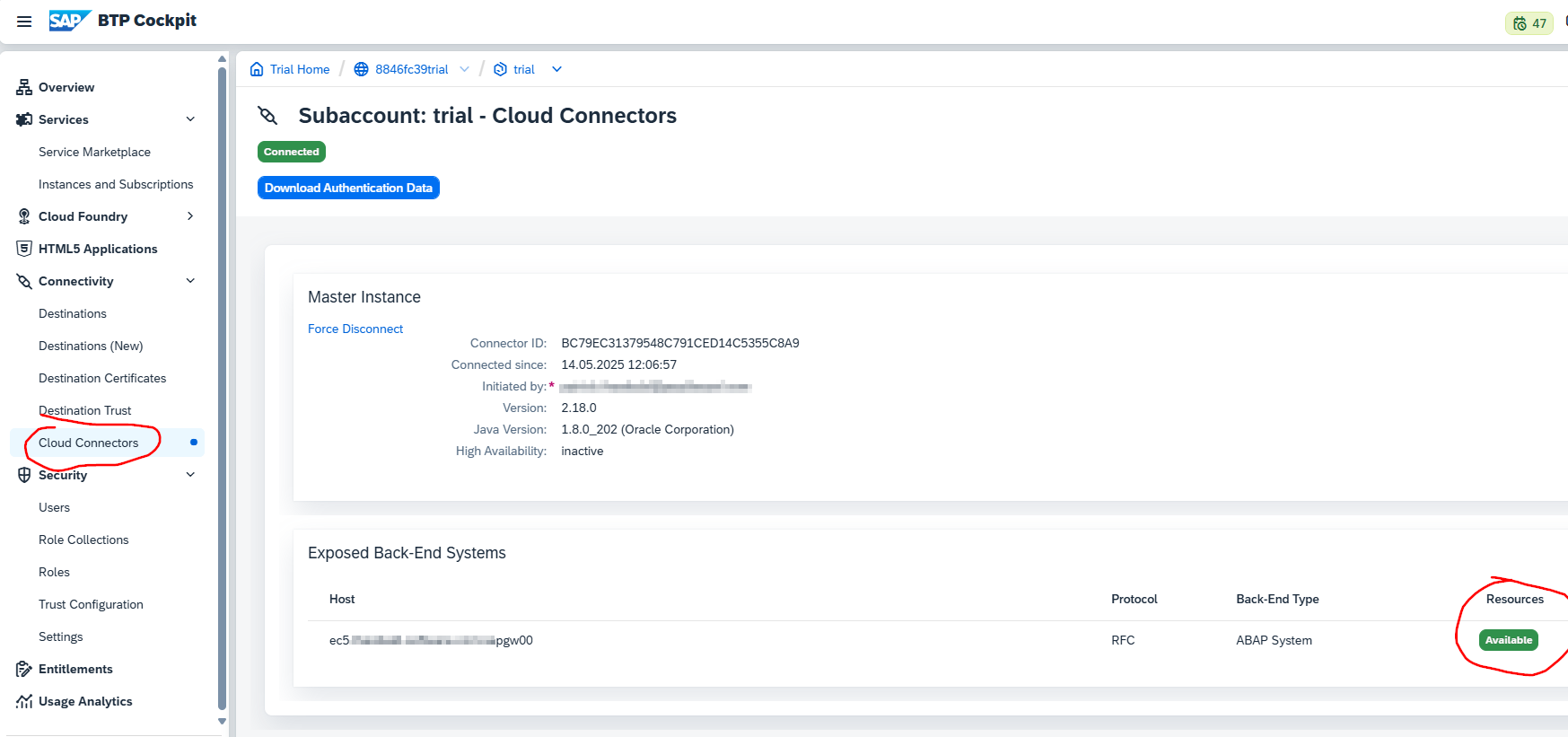Click the sidebar scrollbar up arrow
1568x737 pixels.
(x=222, y=59)
